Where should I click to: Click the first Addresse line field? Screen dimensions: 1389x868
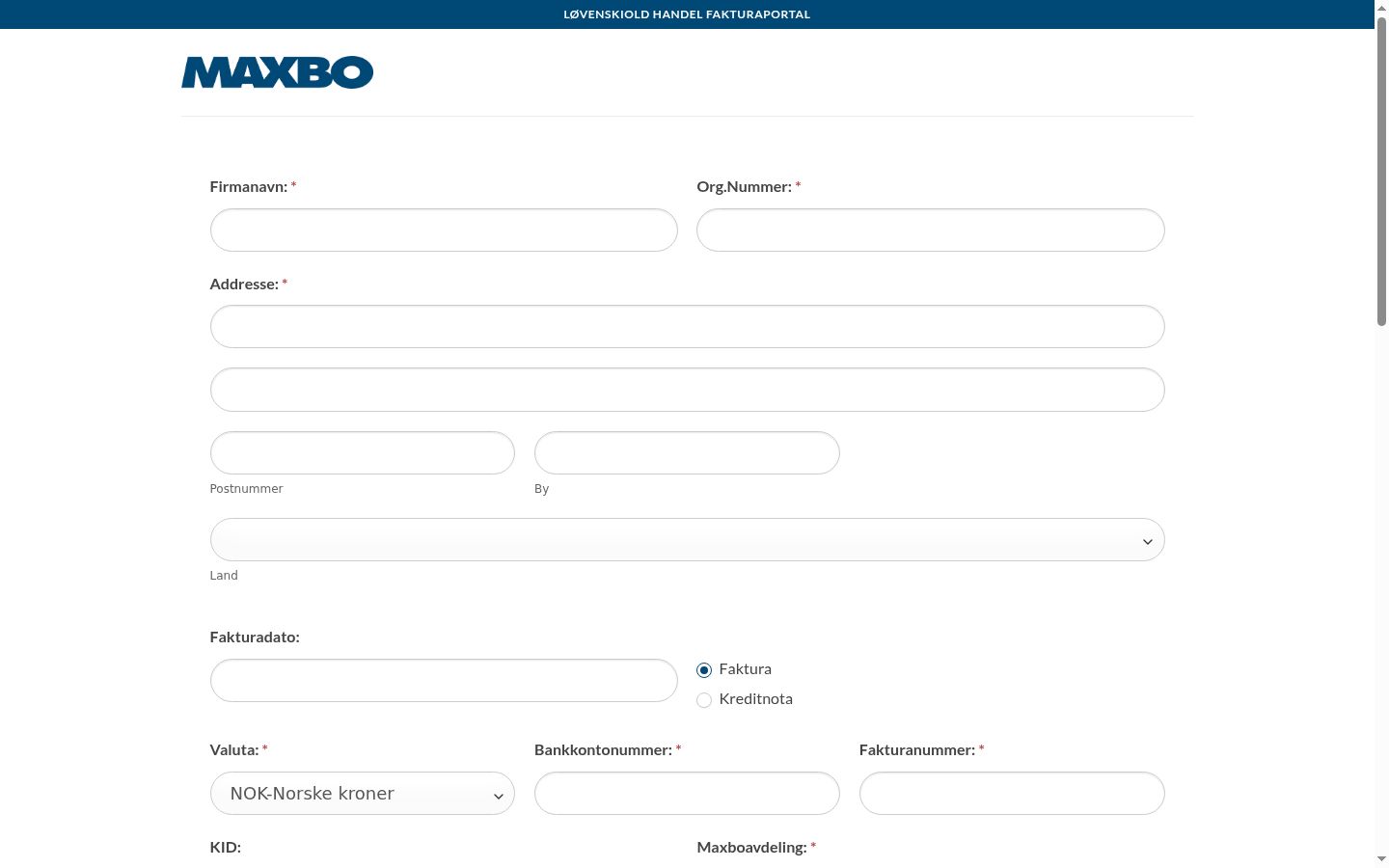[688, 327]
